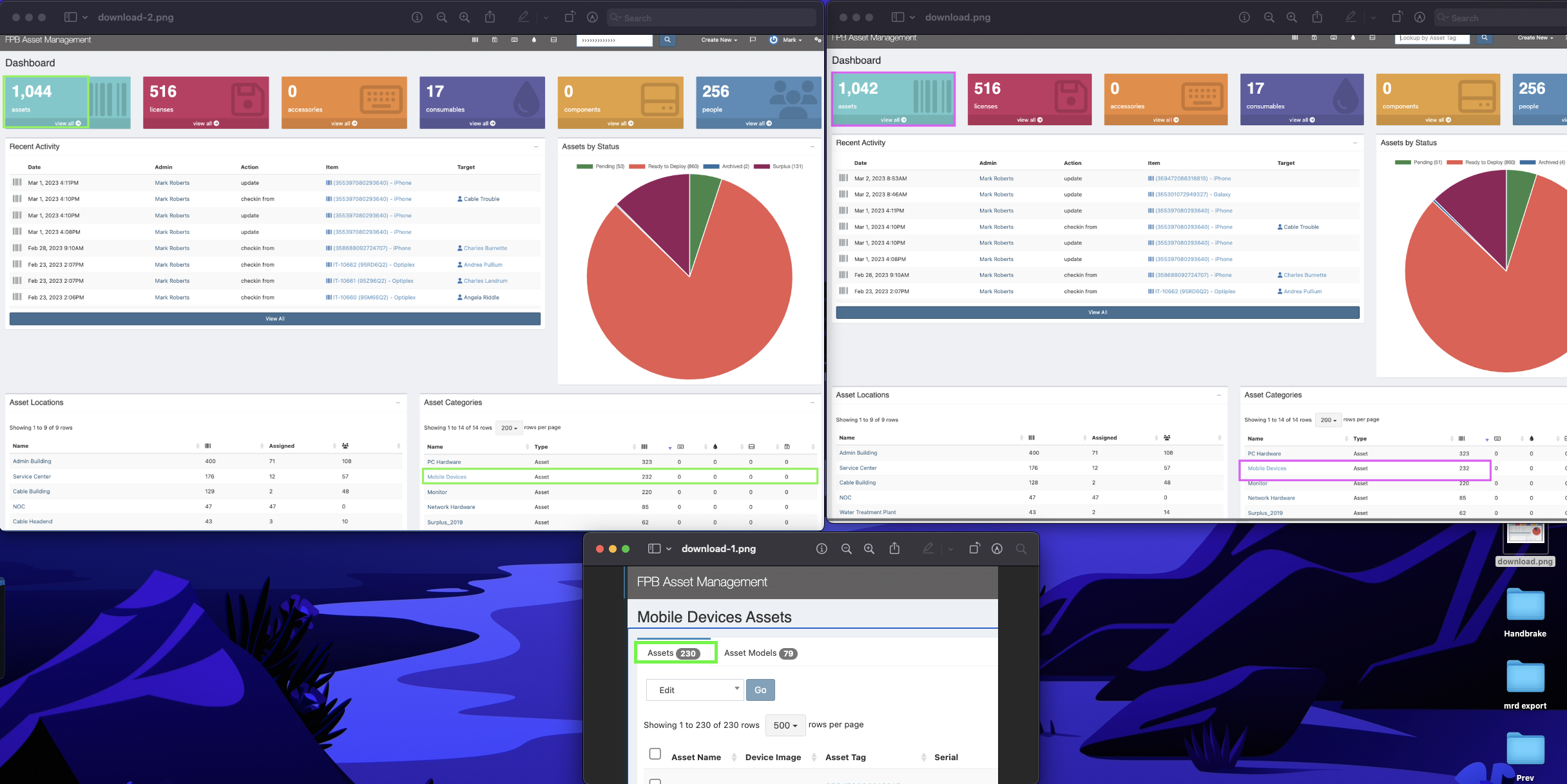Open checkout notifications via the flag icon
Image resolution: width=1567 pixels, height=784 pixels.
[753, 39]
